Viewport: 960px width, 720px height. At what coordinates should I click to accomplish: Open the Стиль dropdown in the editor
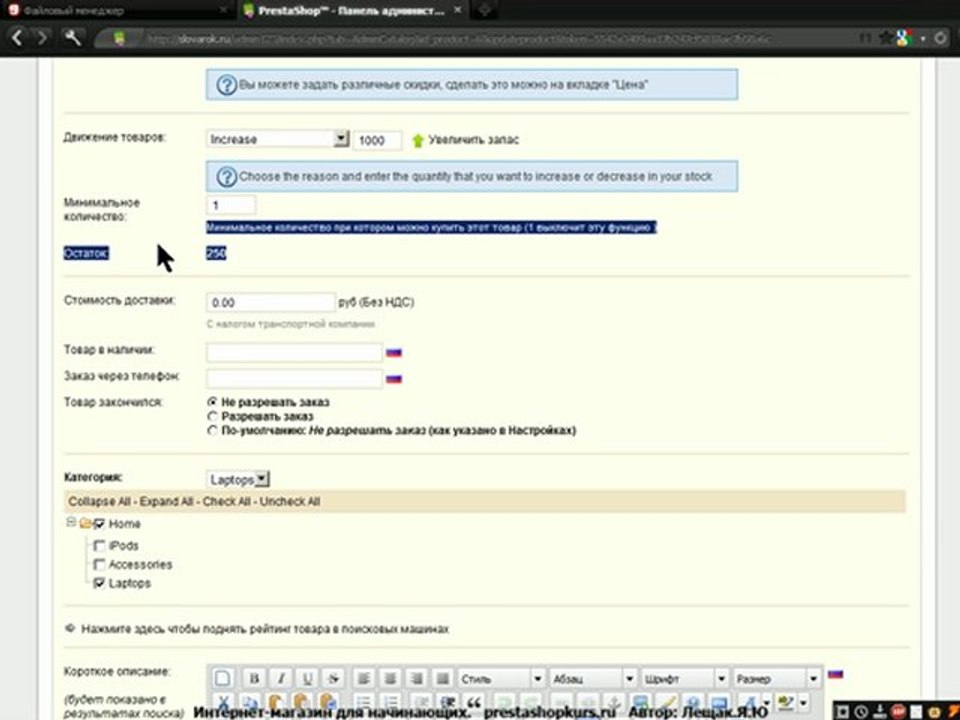(501, 678)
